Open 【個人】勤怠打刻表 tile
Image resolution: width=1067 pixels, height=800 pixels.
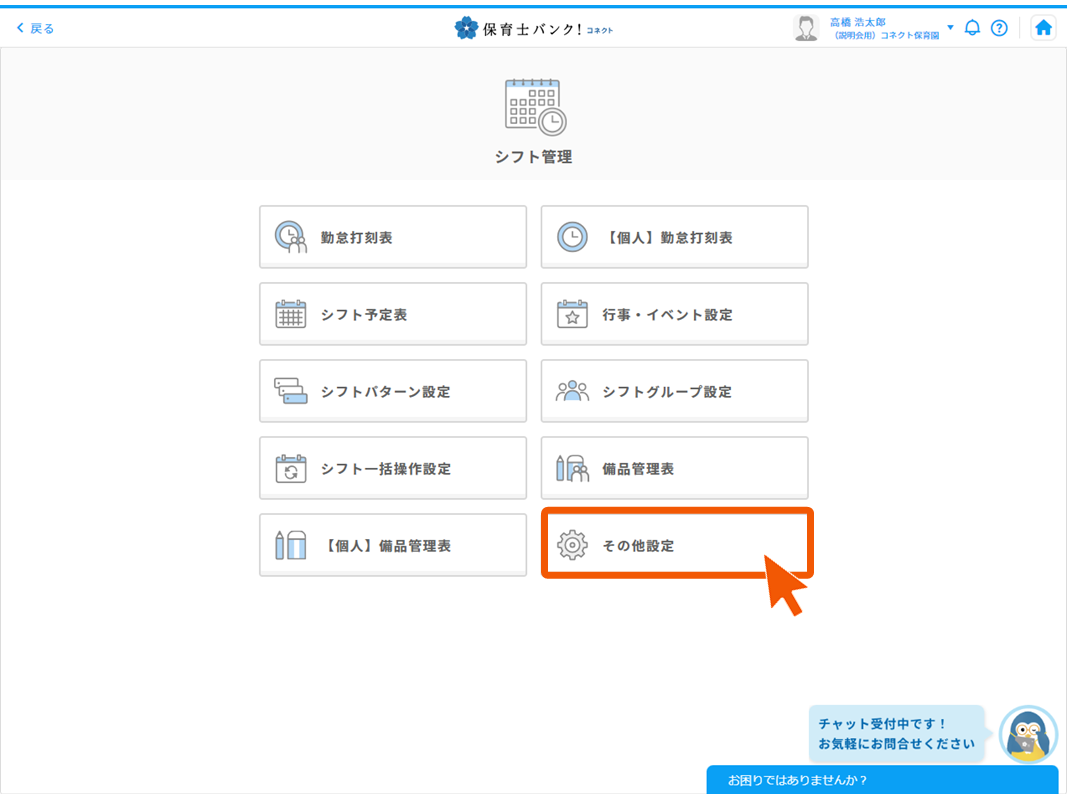point(674,237)
